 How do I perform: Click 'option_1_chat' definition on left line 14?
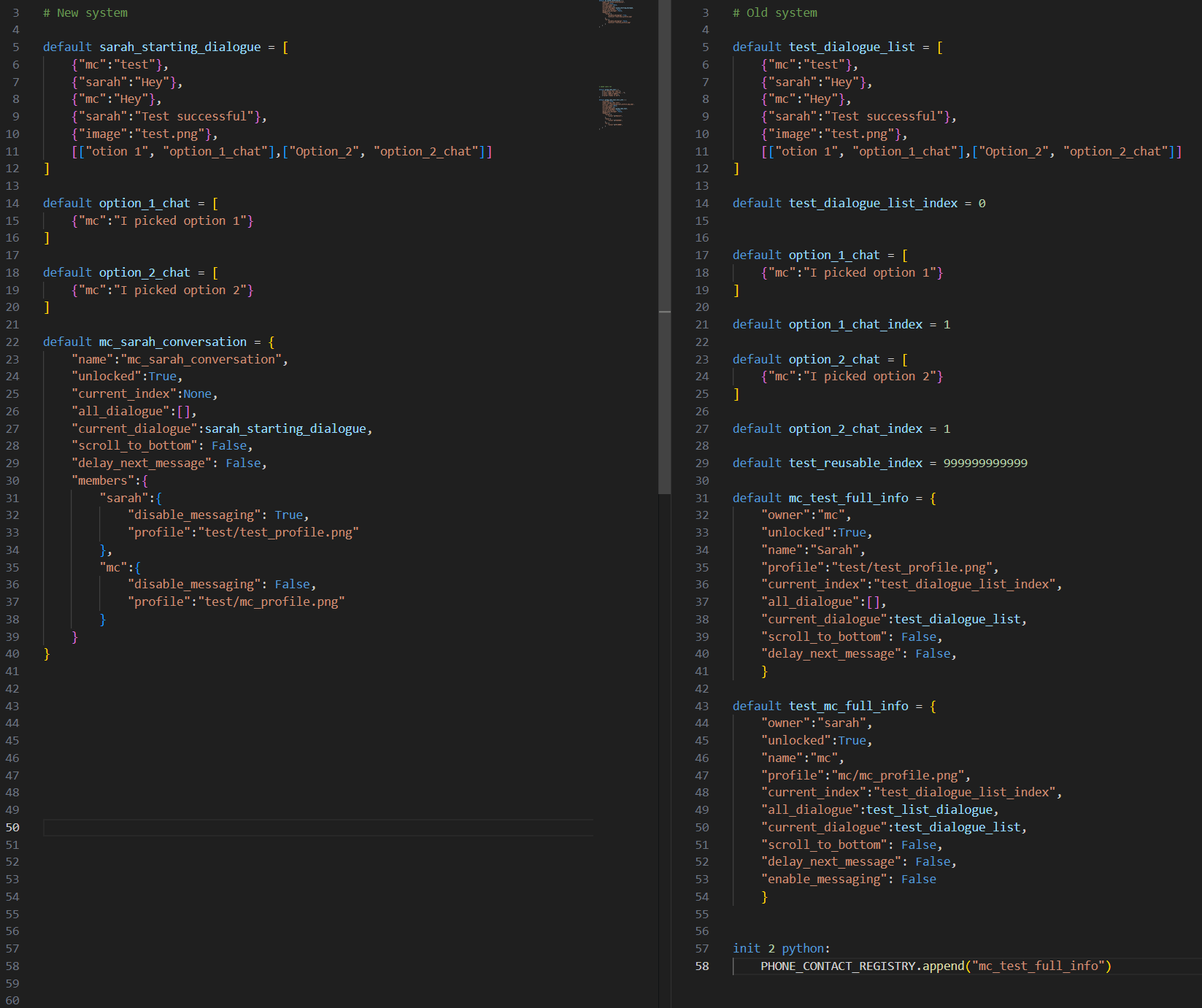145,203
